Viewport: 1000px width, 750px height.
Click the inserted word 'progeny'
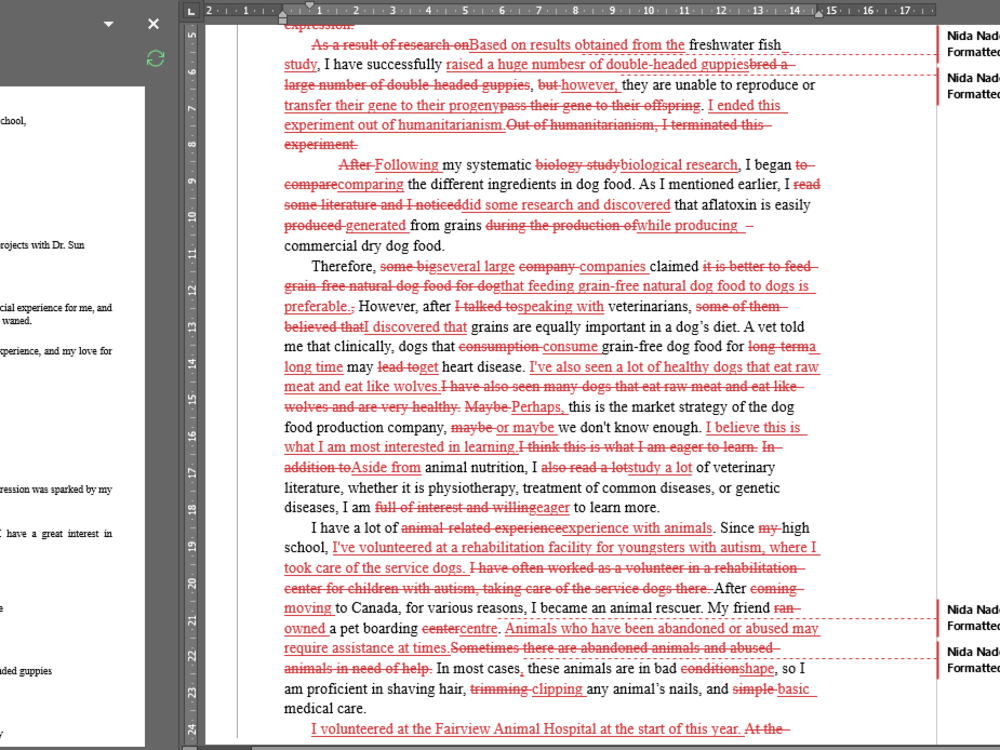click(x=474, y=105)
